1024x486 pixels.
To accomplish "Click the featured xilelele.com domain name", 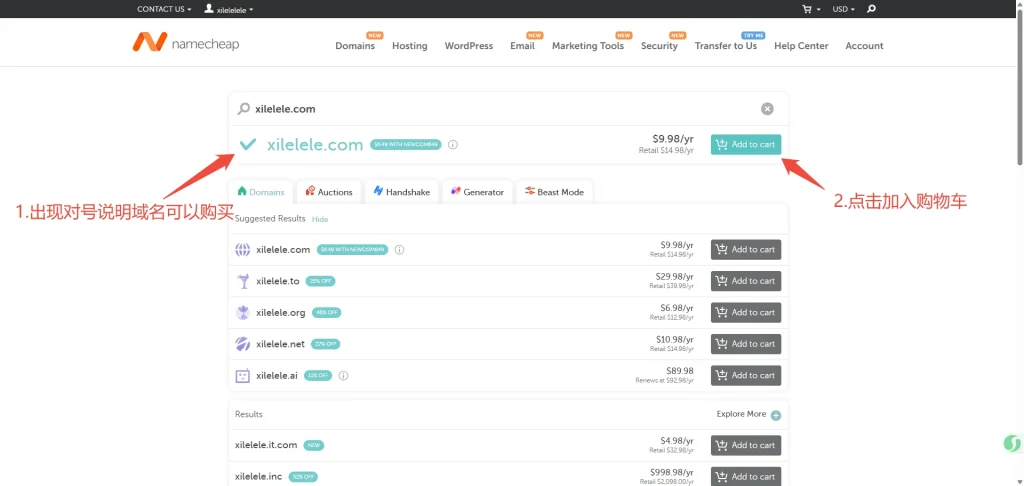I will (x=315, y=144).
